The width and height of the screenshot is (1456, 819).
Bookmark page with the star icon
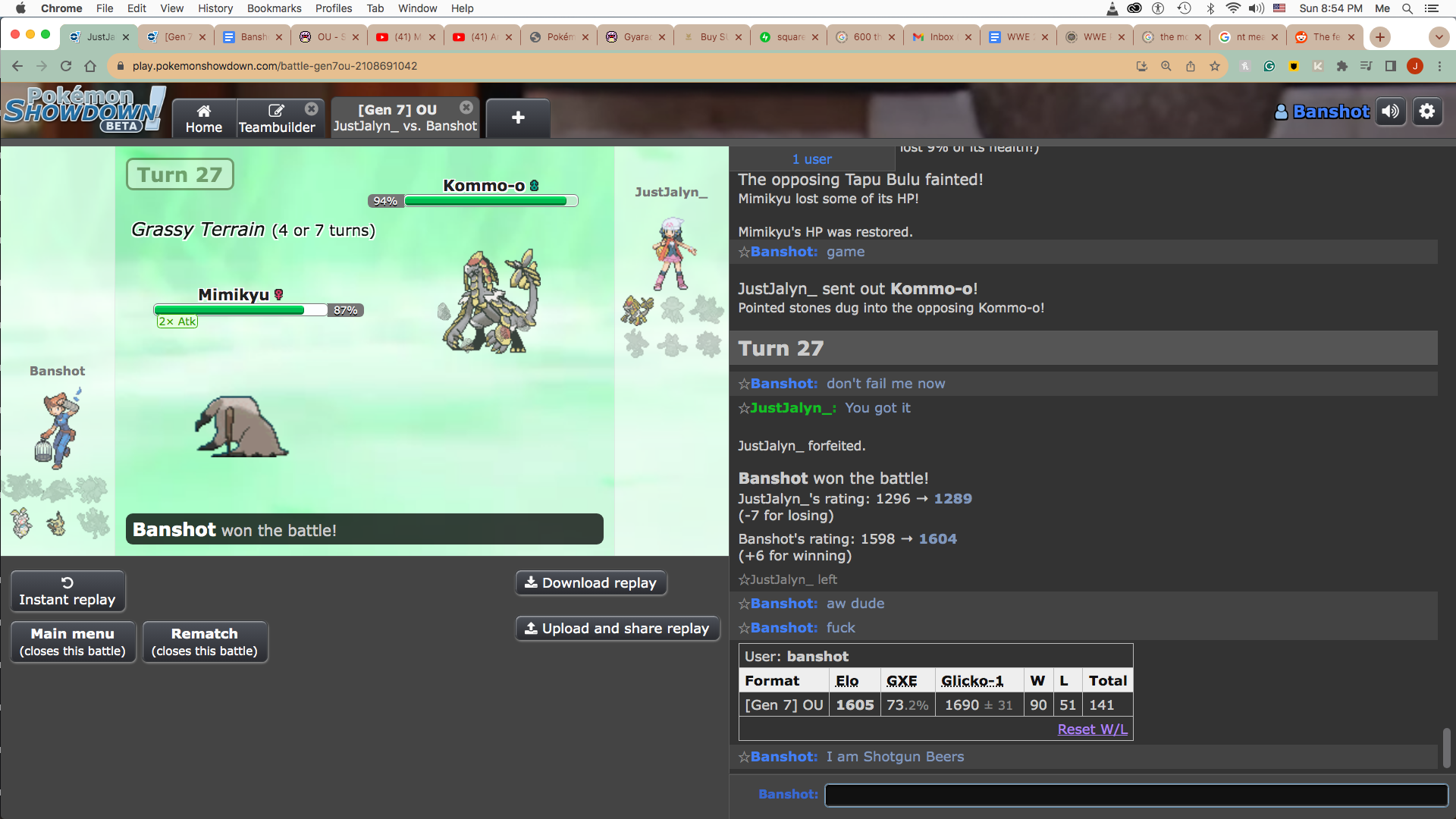[x=1215, y=66]
